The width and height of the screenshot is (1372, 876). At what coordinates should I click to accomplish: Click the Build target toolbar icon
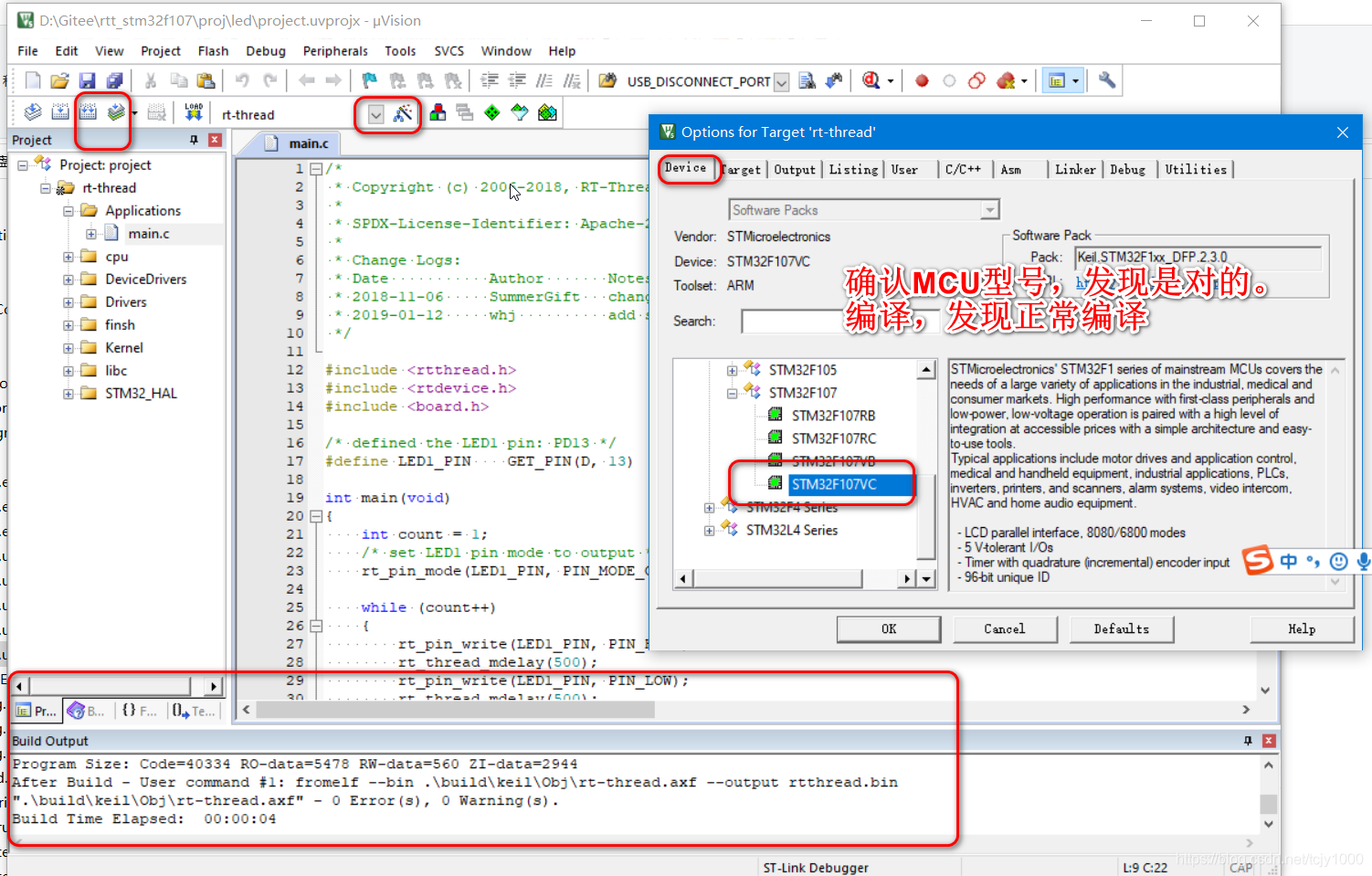coord(60,112)
